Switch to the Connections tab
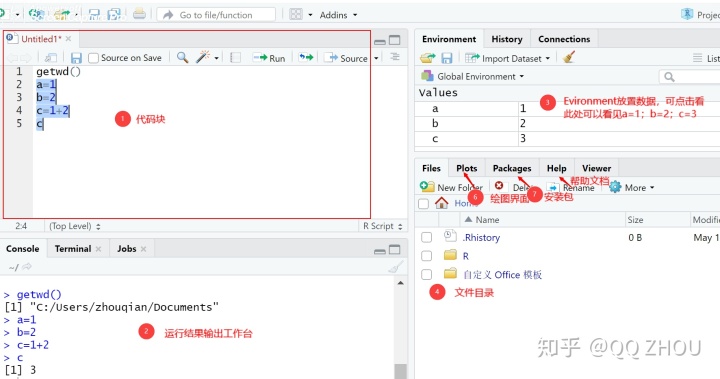This screenshot has height=379, width=720. (564, 39)
